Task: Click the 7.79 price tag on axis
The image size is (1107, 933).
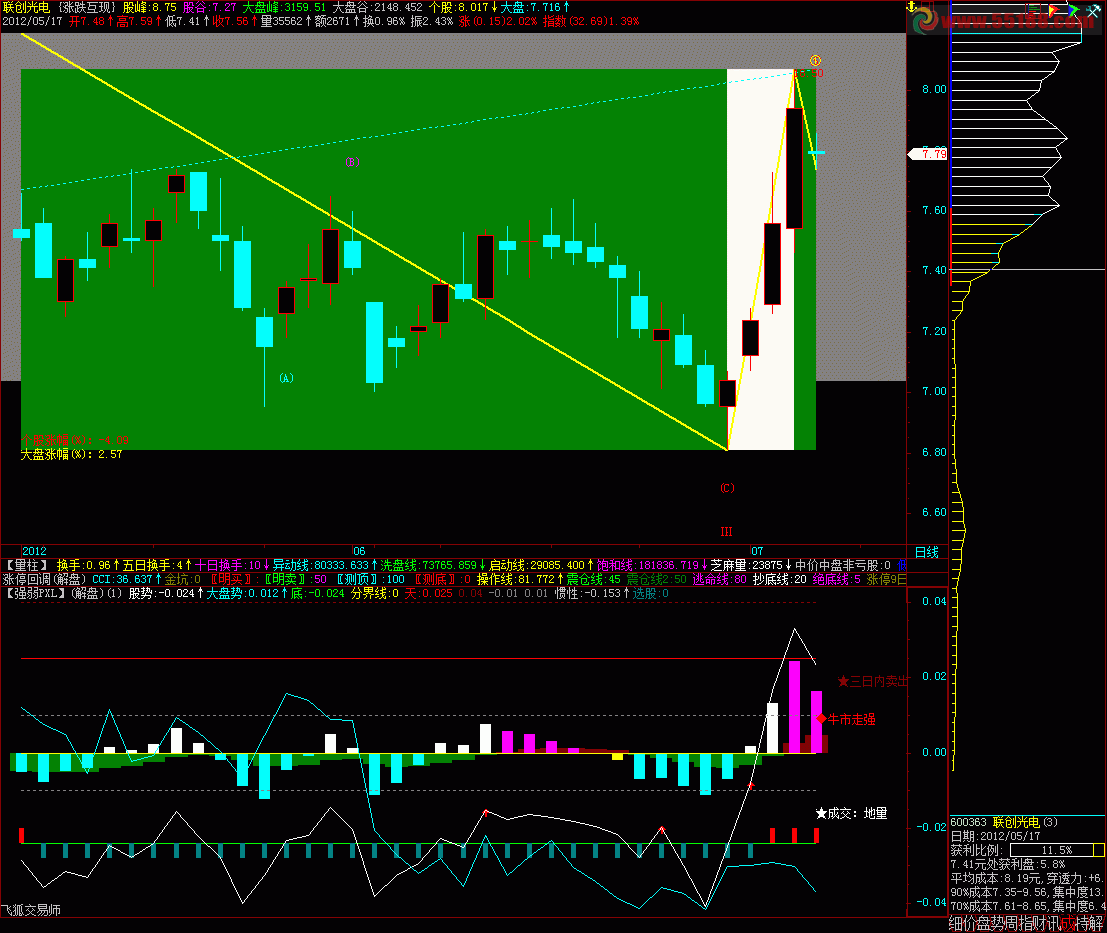Action: (929, 153)
